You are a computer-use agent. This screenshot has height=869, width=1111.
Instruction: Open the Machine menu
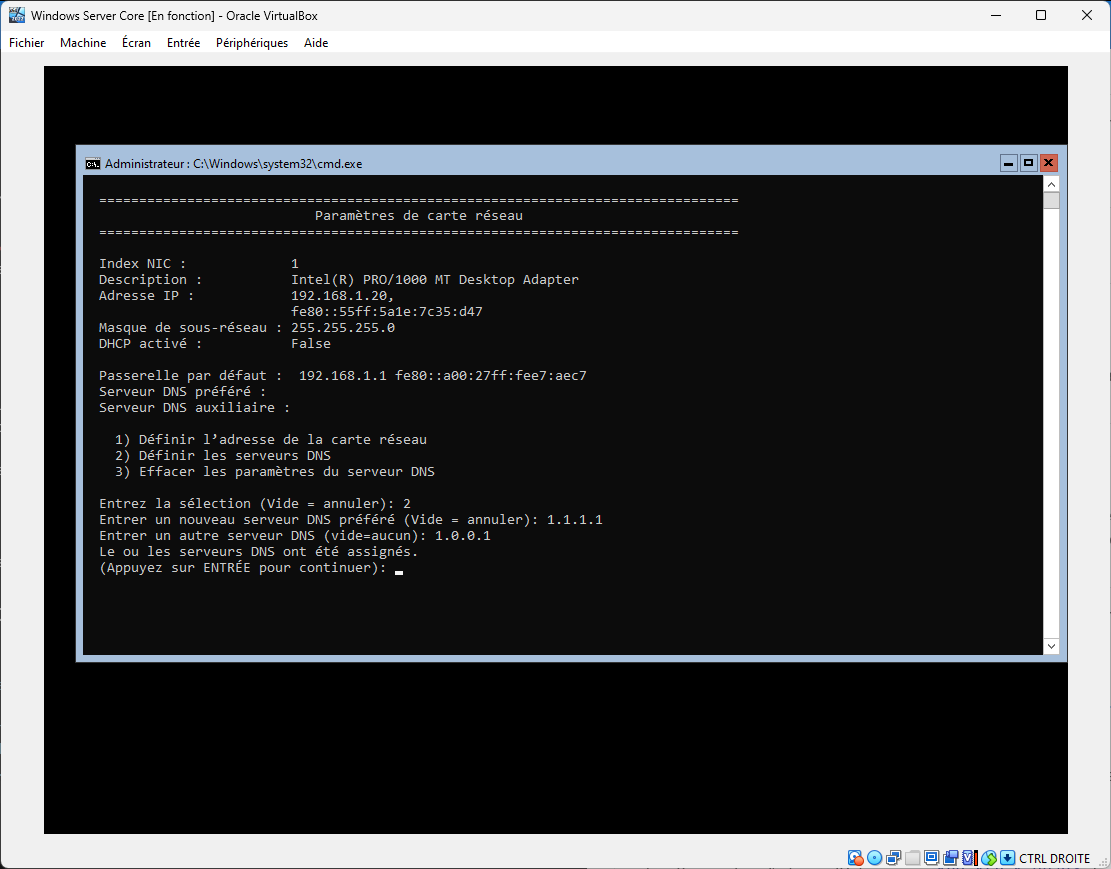coord(83,43)
